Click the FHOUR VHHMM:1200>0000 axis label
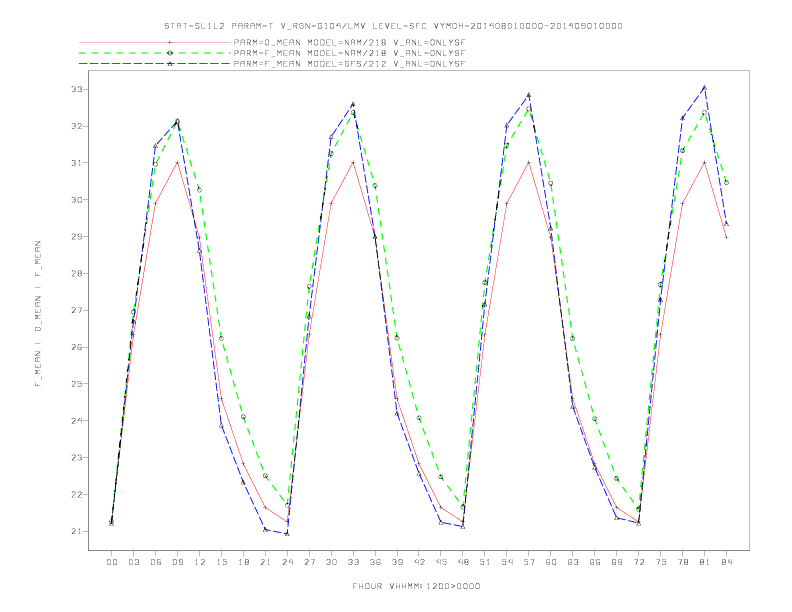The width and height of the screenshot is (792, 612). (416, 586)
